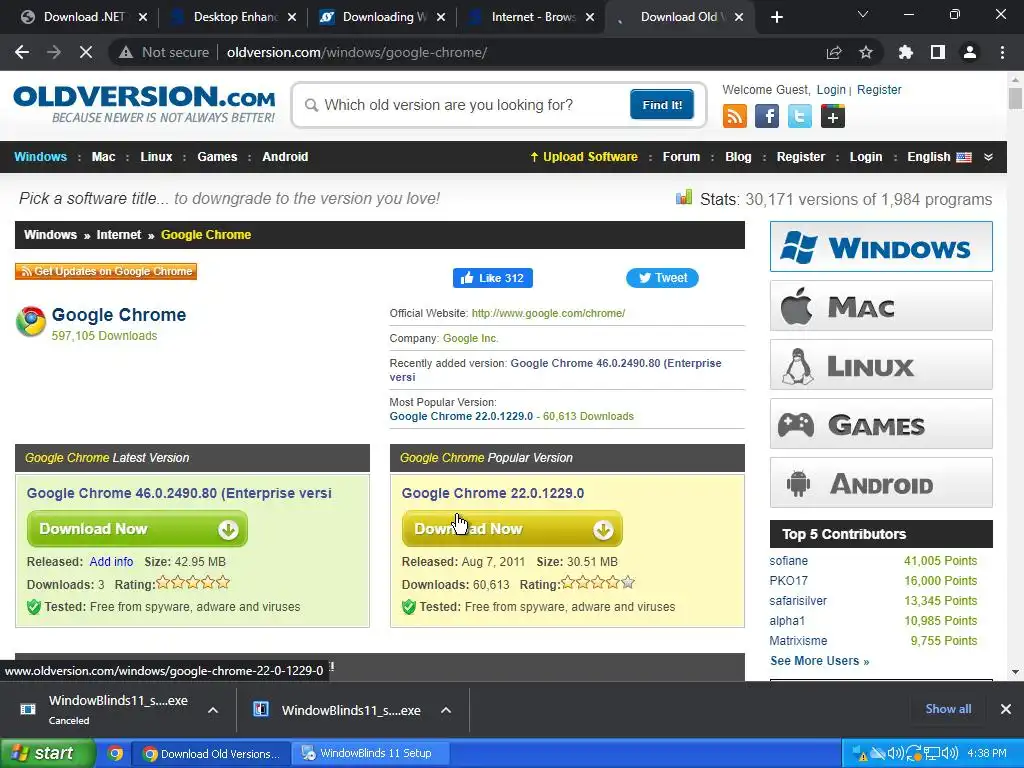Open the Windows navigation menu item

[x=40, y=157]
